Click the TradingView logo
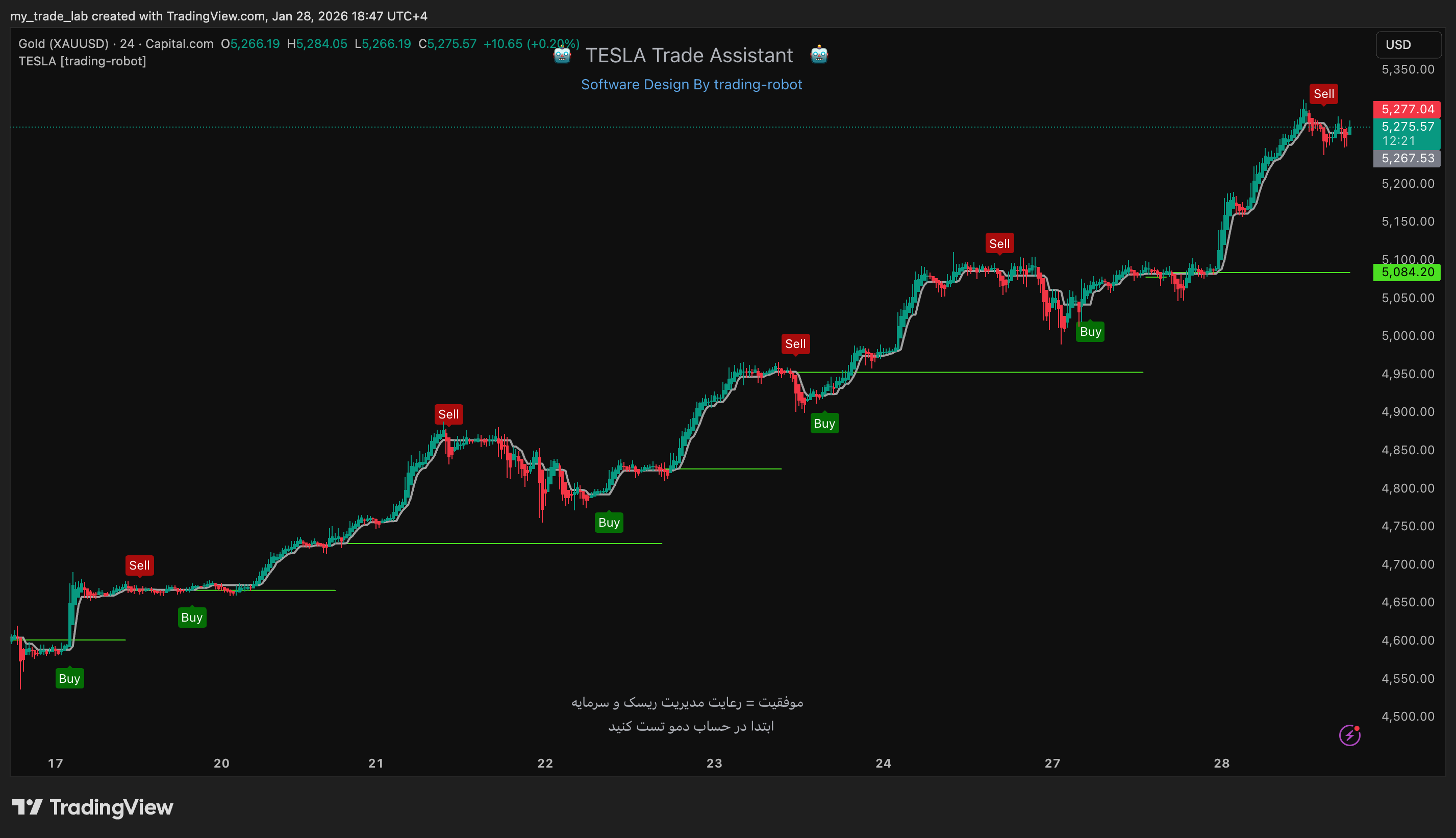Screen dimensions: 1456x838 (x=93, y=807)
